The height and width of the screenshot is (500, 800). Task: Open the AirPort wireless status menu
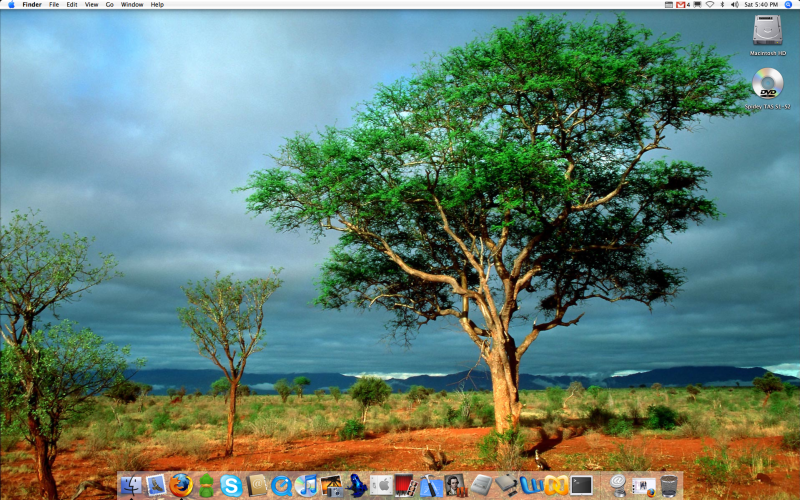click(710, 5)
